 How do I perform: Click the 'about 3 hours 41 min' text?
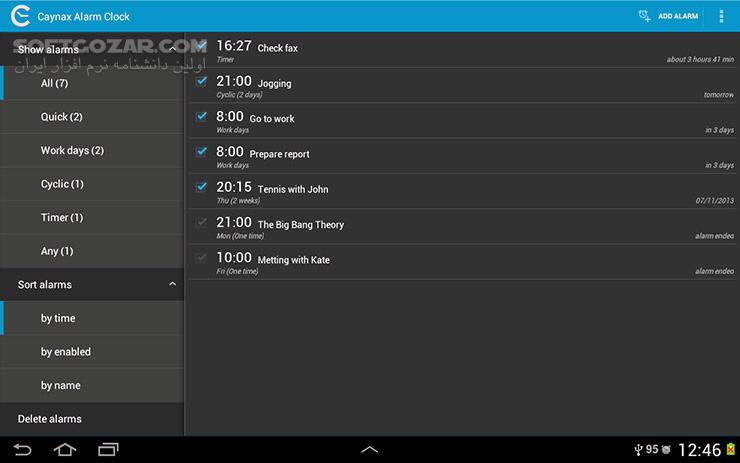point(700,59)
